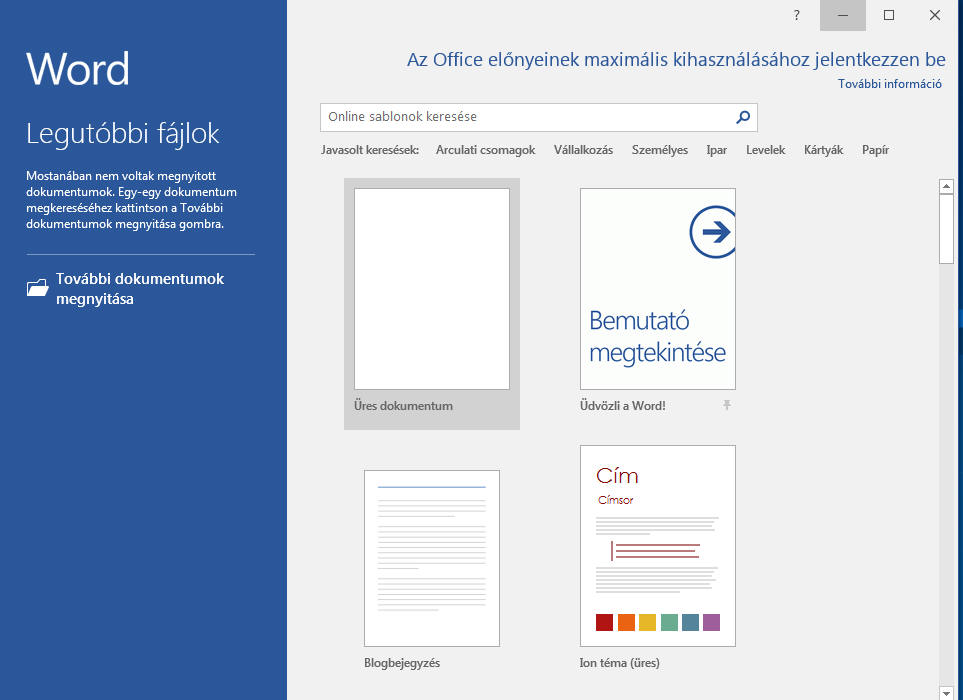Click the Üres dokumentum label
Screen dimensions: 963x700
coord(404,406)
